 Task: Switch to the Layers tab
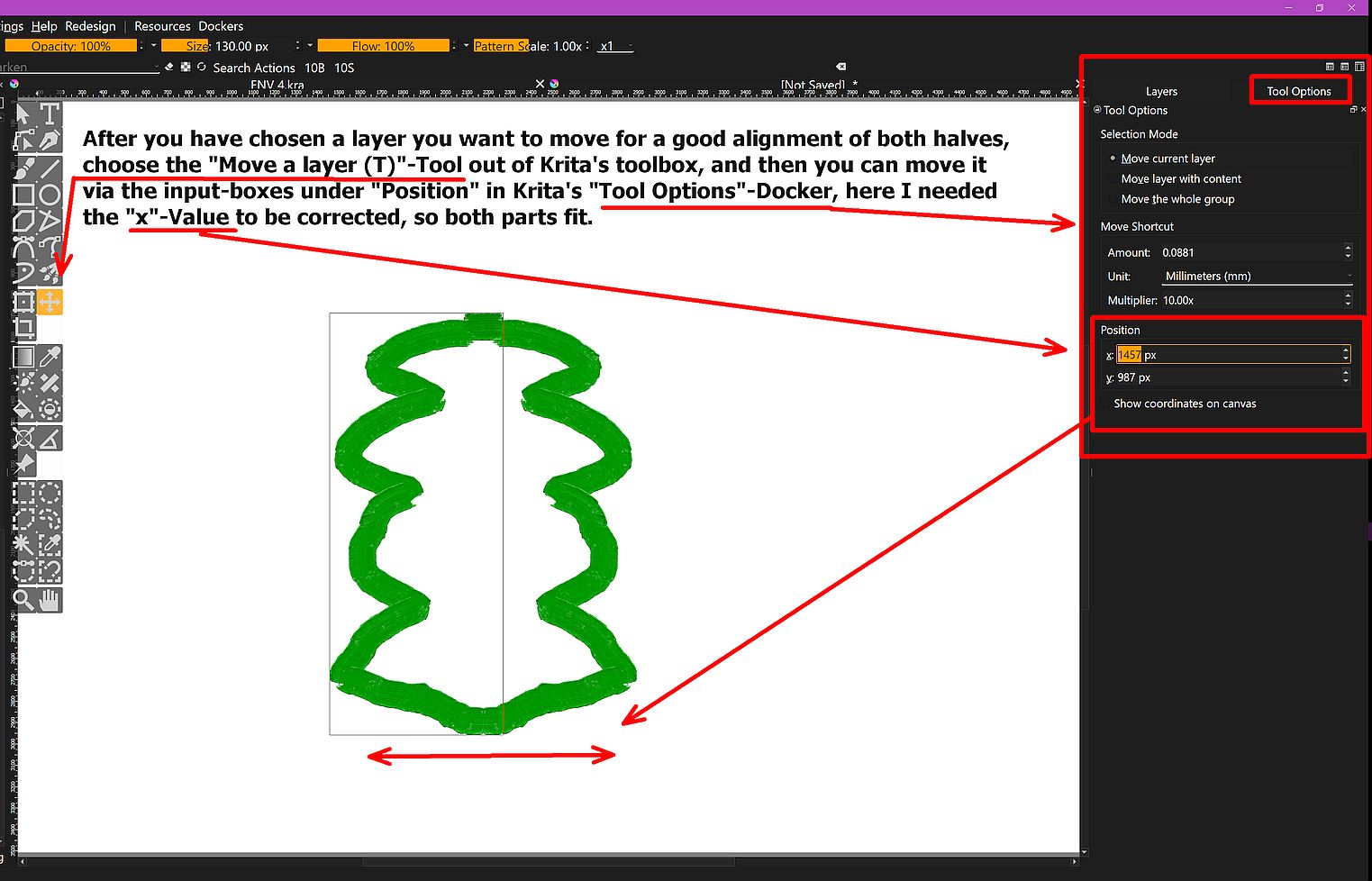tap(1160, 91)
